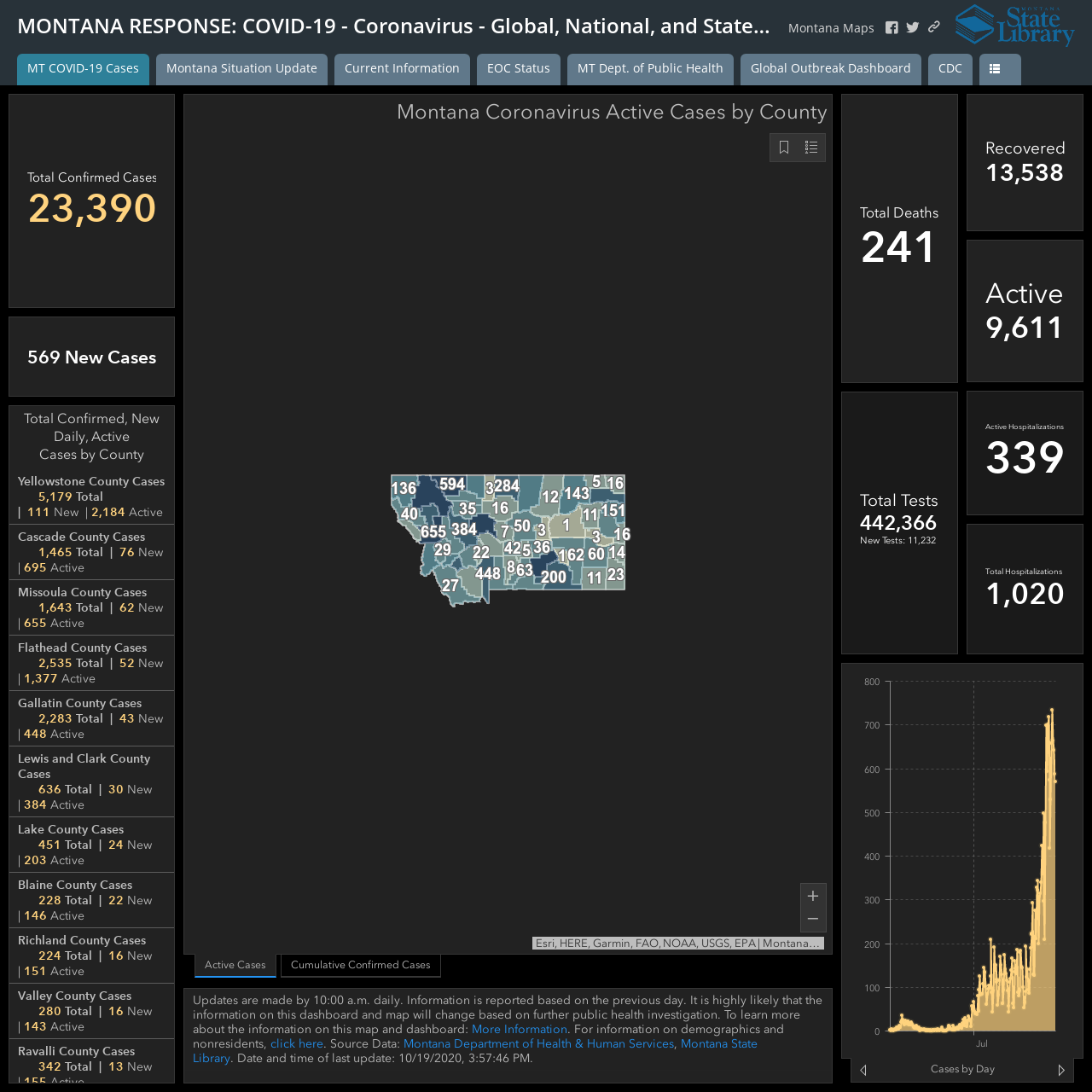This screenshot has width=1092, height=1092.
Task: Follow the More Information link
Action: point(520,1029)
